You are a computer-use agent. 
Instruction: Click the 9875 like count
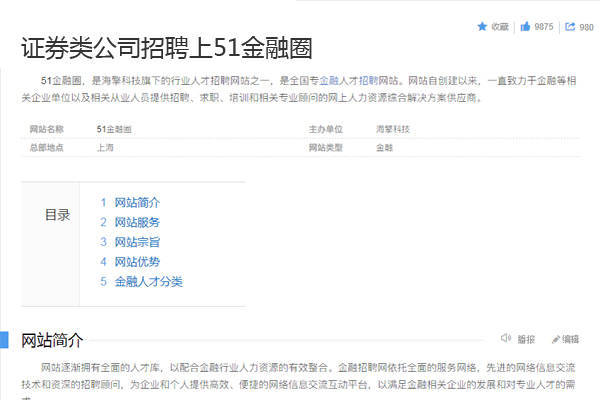[x=544, y=27]
